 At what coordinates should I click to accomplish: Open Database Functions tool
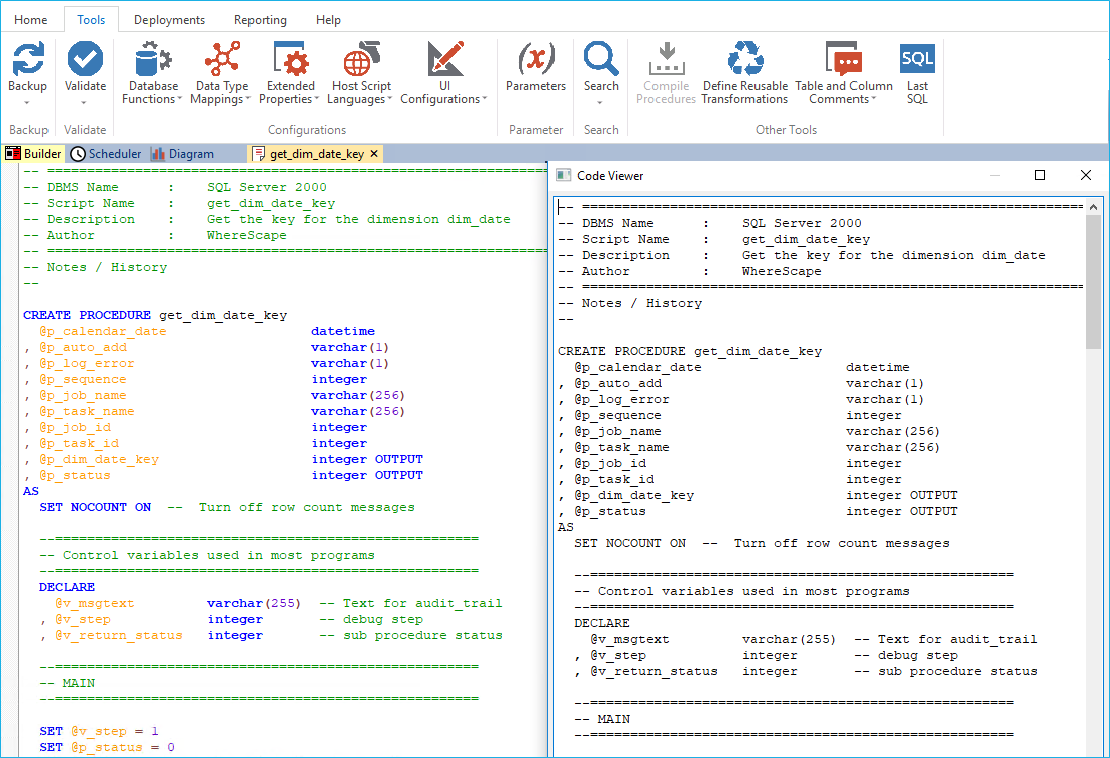[x=153, y=60]
